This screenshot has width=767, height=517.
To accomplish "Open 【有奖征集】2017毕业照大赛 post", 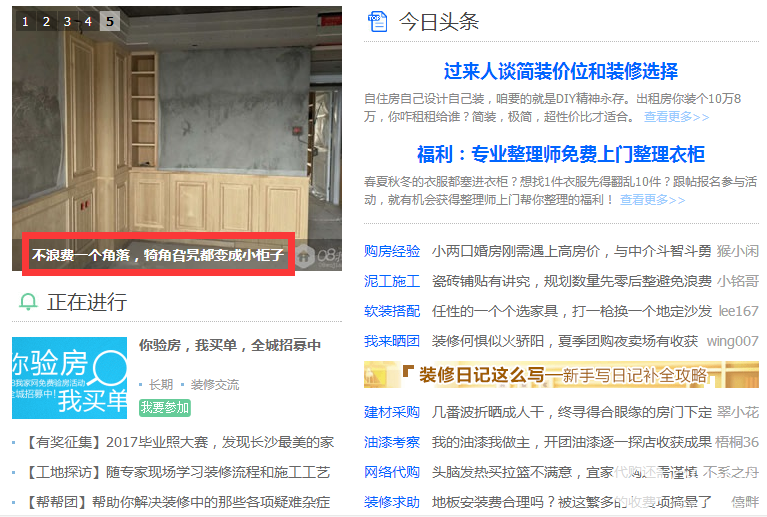I will (179, 442).
